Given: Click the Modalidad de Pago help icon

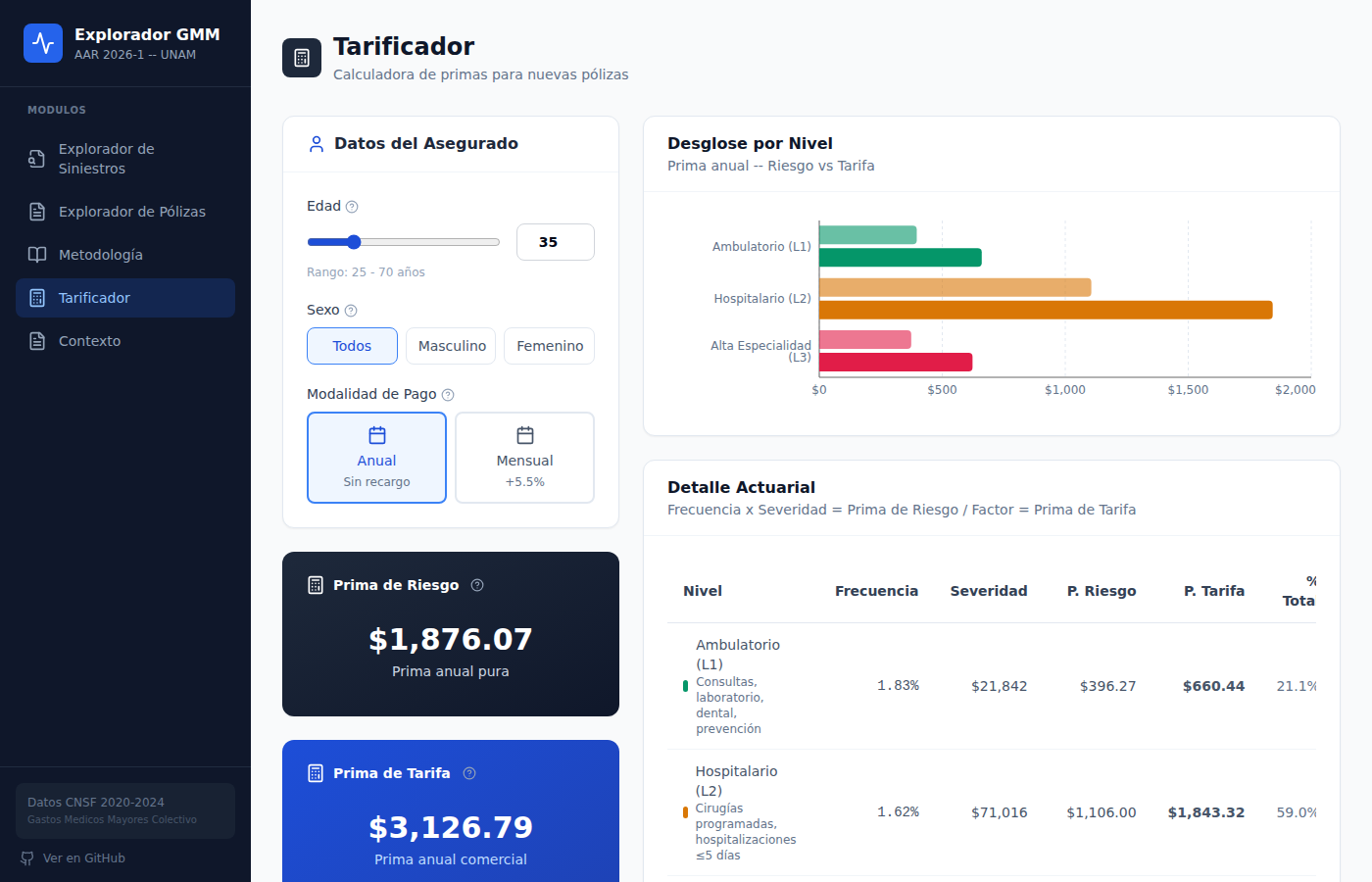Looking at the screenshot, I should pos(448,395).
